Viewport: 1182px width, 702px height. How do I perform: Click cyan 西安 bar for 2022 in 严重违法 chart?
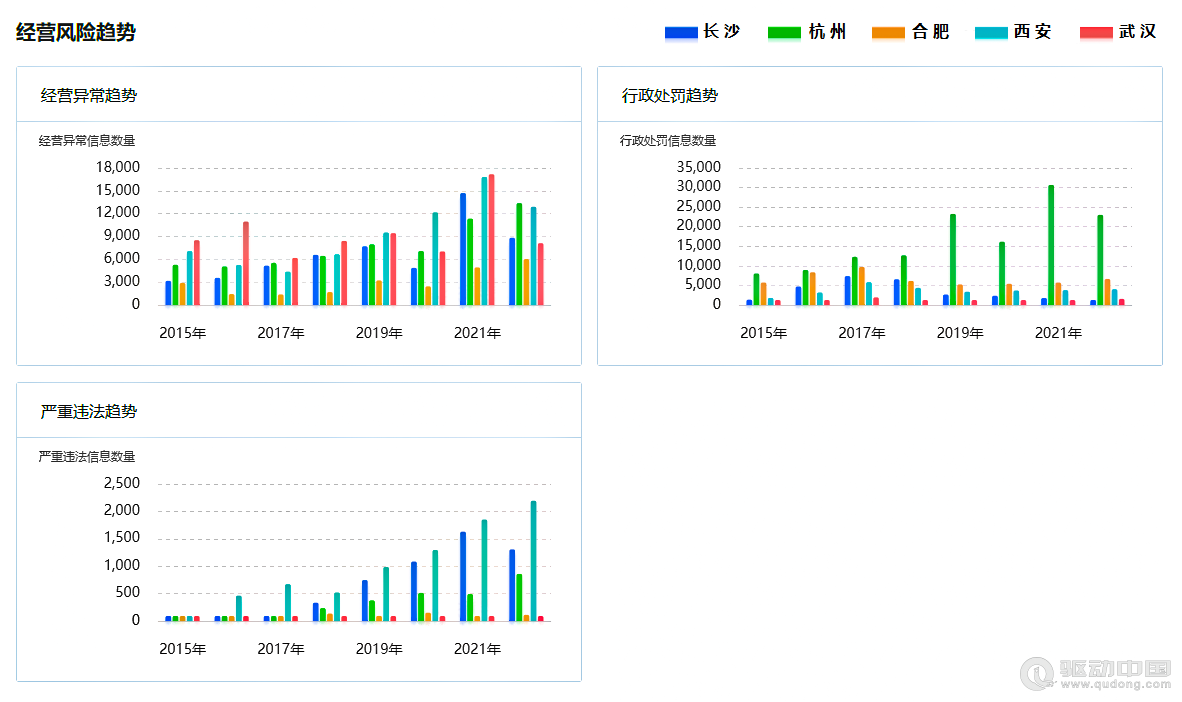point(534,561)
